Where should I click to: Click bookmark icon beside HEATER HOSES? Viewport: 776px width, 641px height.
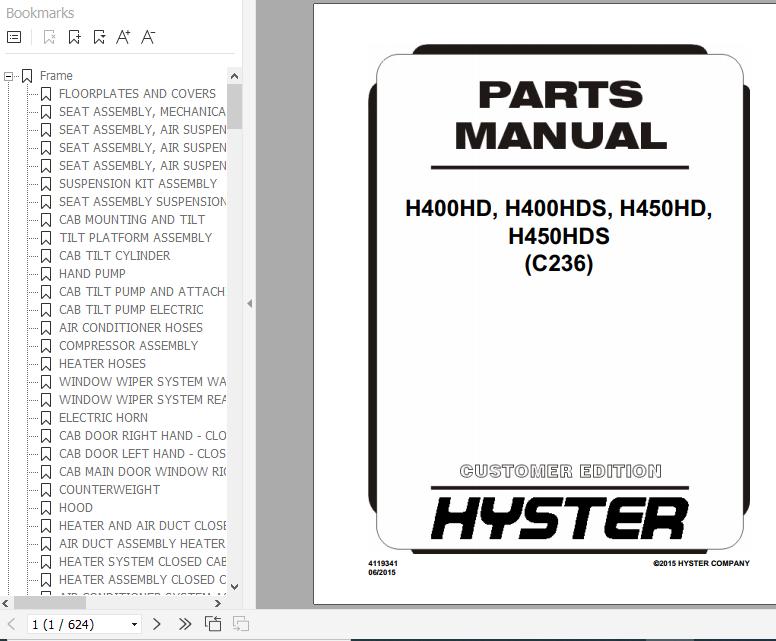click(46, 364)
